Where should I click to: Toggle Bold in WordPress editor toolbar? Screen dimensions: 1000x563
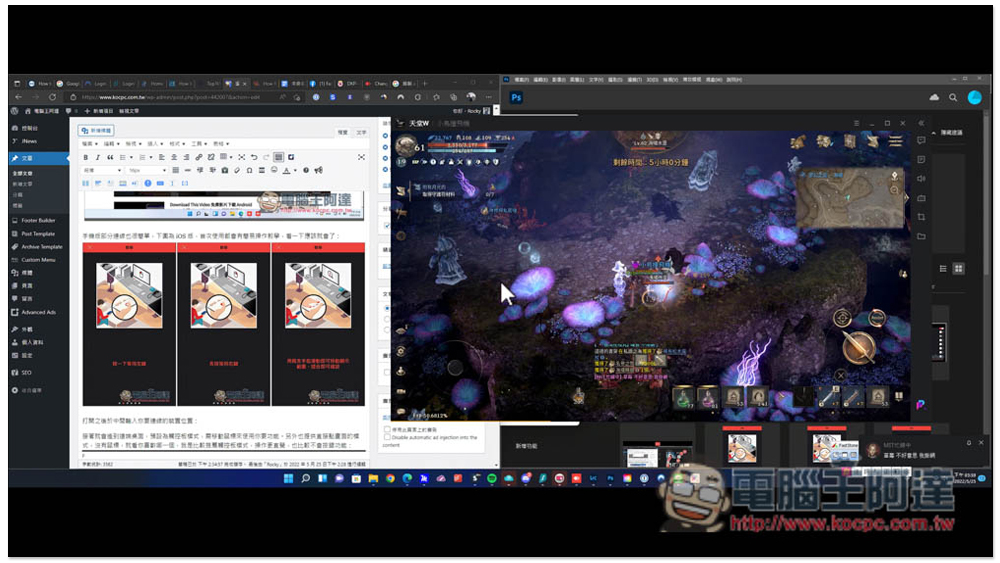click(x=85, y=157)
